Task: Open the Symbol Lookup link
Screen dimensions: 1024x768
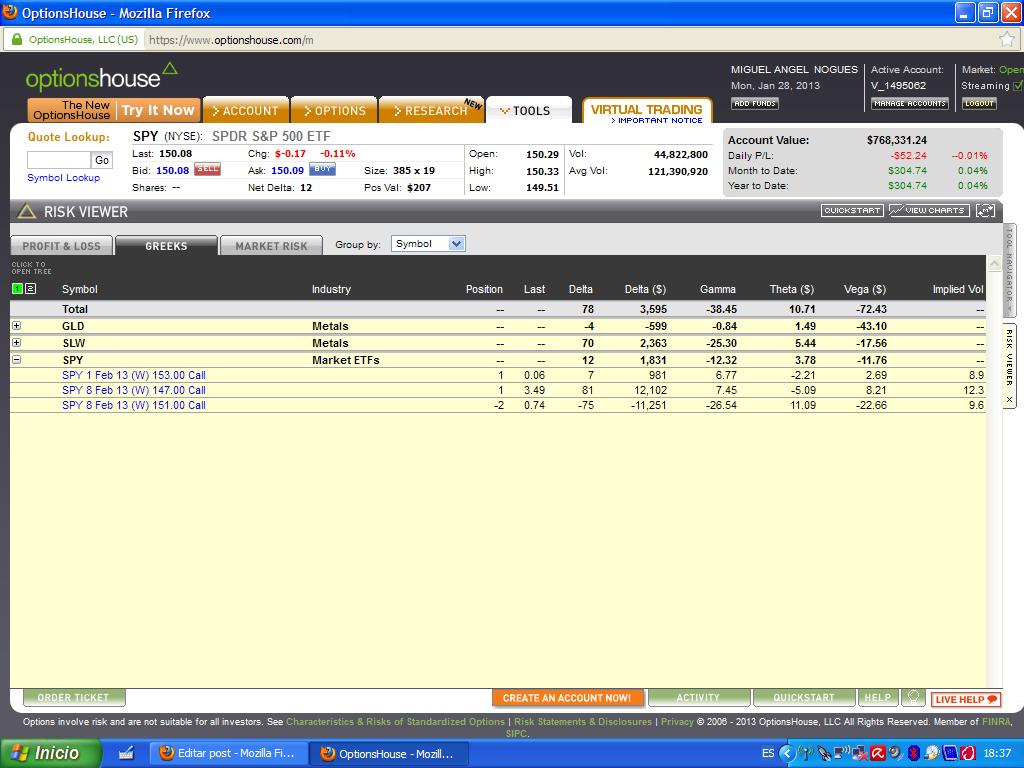Action: [63, 178]
